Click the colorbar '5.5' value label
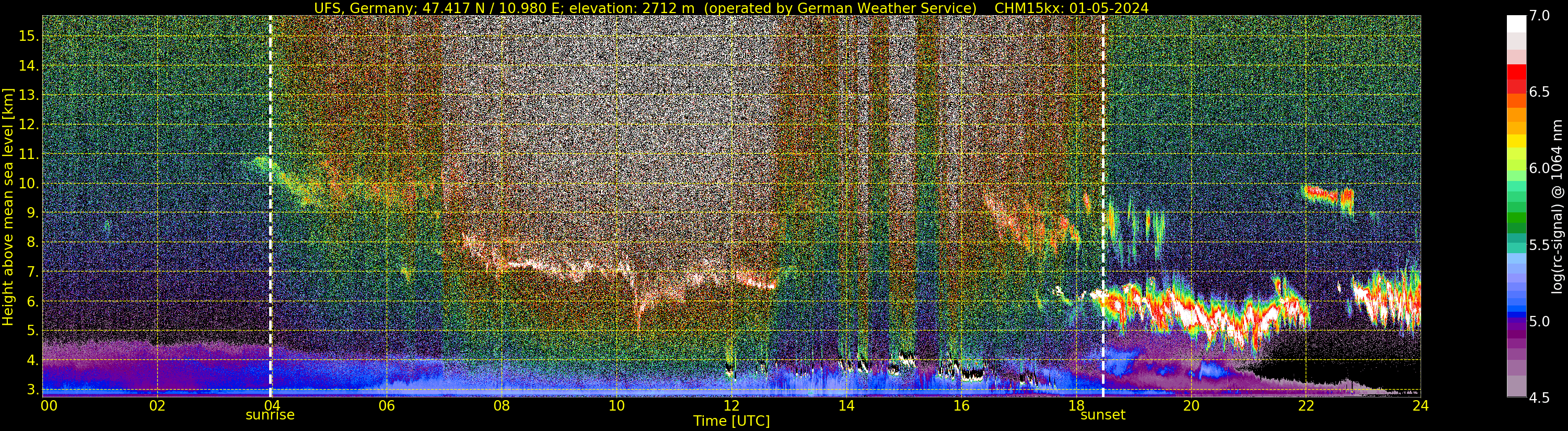The height and width of the screenshot is (431, 1568). pos(1539,245)
